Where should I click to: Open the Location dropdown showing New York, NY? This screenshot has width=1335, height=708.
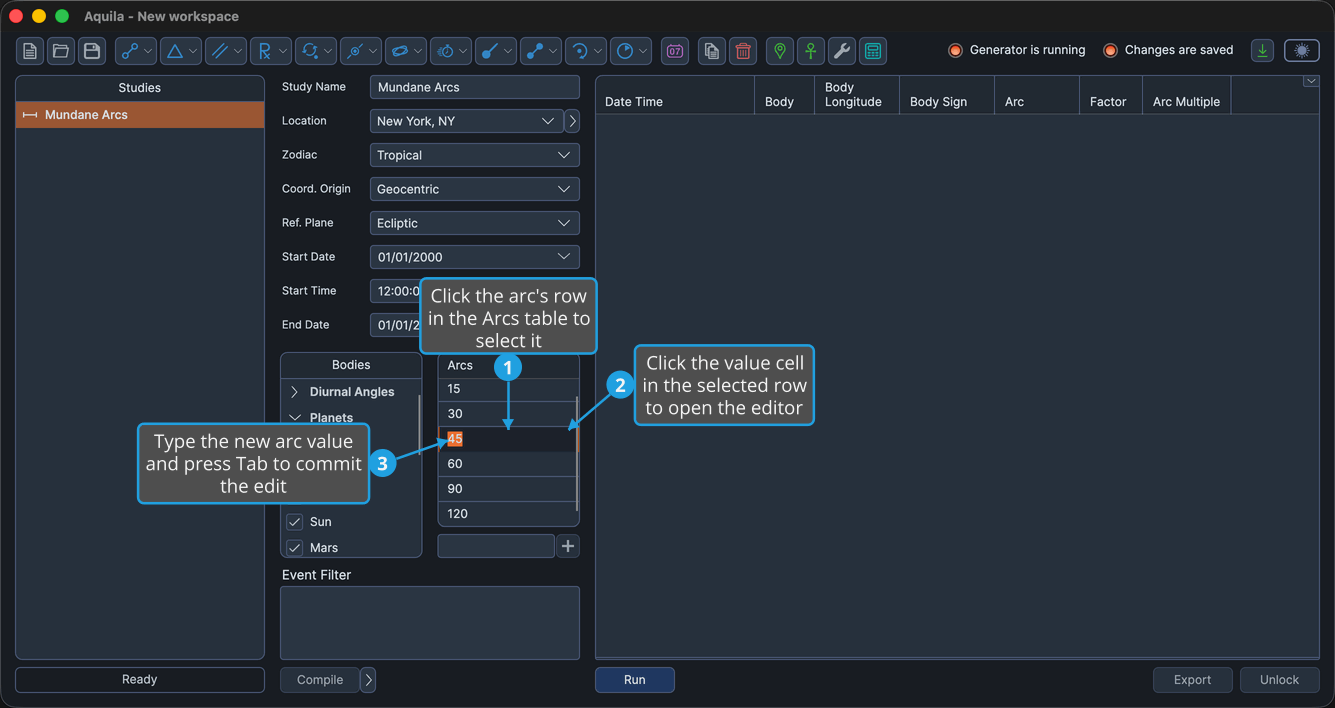point(466,121)
